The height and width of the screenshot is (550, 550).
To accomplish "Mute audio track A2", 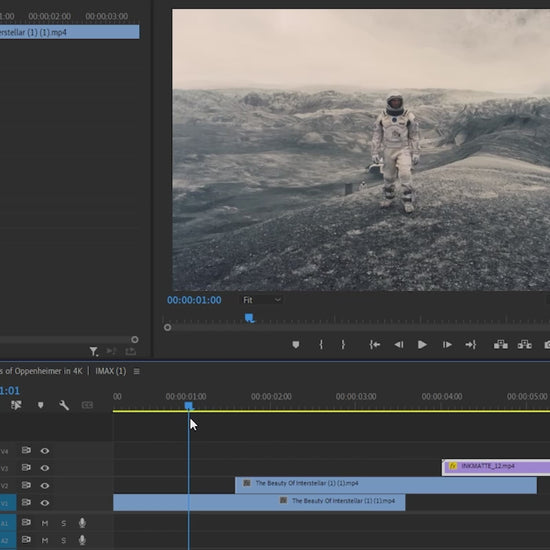I will click(x=45, y=540).
